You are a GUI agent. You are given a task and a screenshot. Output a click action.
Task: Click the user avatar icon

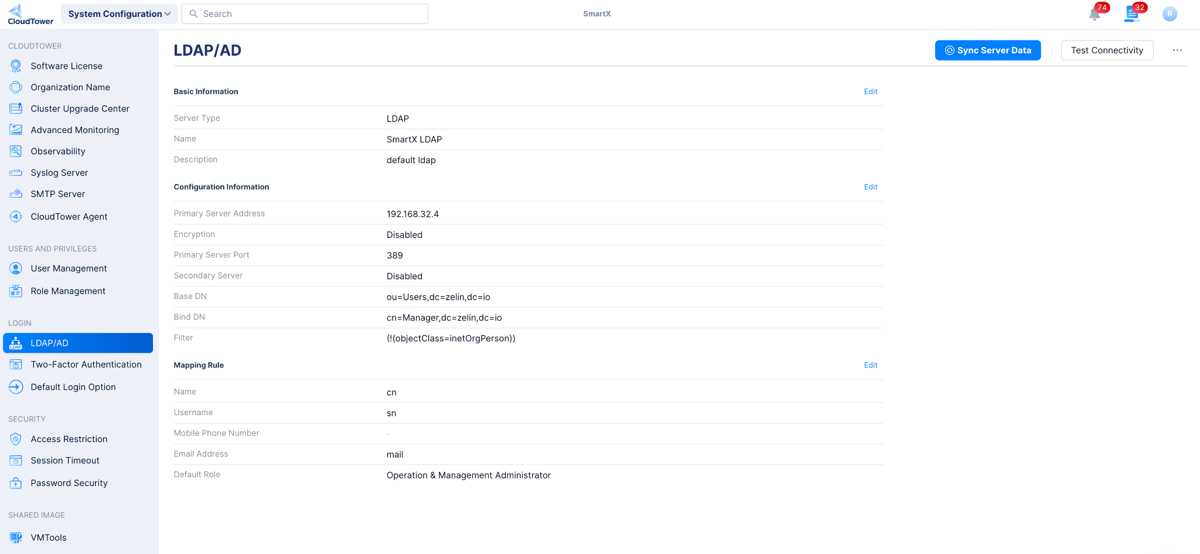(1169, 14)
